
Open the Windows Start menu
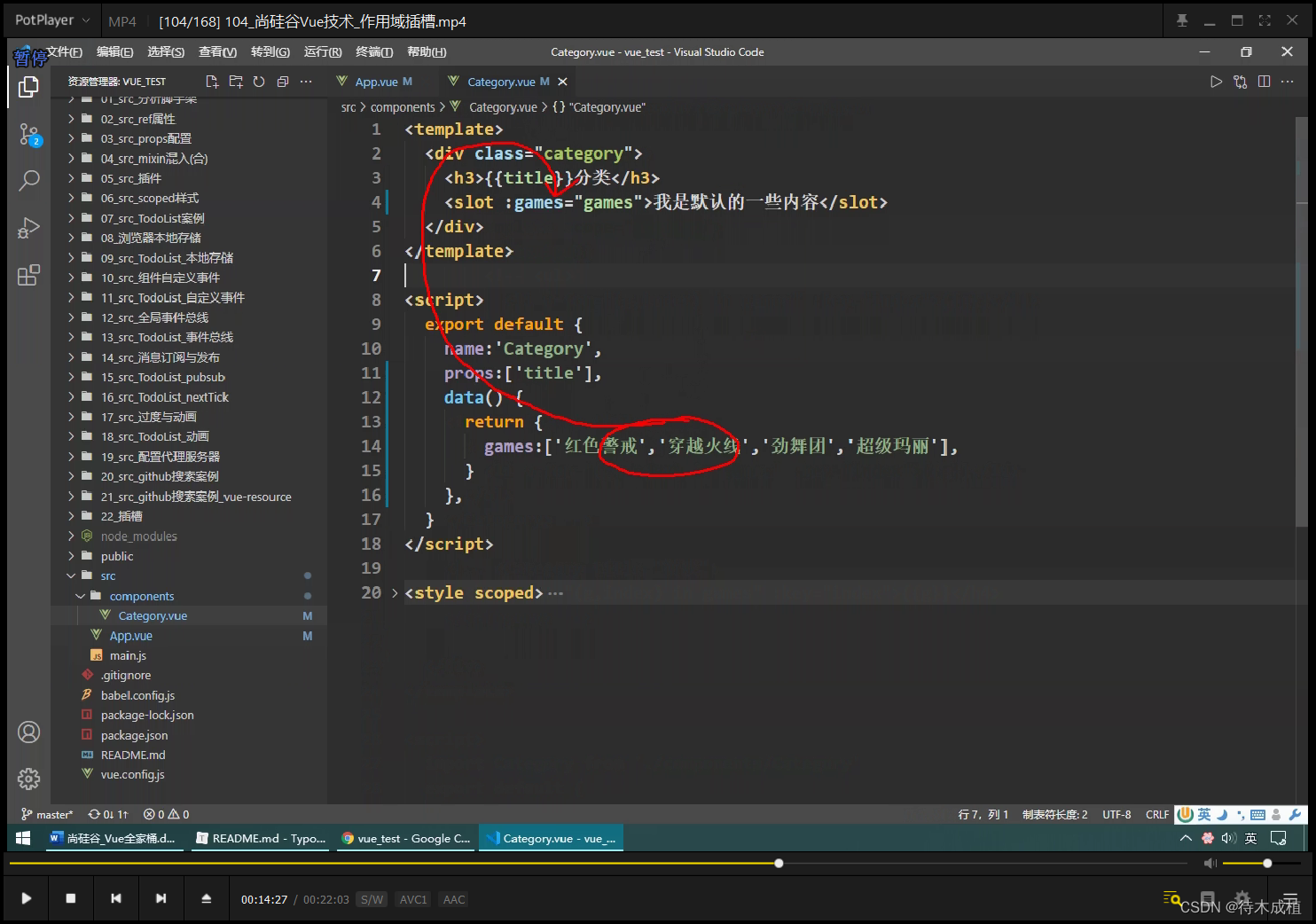[x=23, y=838]
